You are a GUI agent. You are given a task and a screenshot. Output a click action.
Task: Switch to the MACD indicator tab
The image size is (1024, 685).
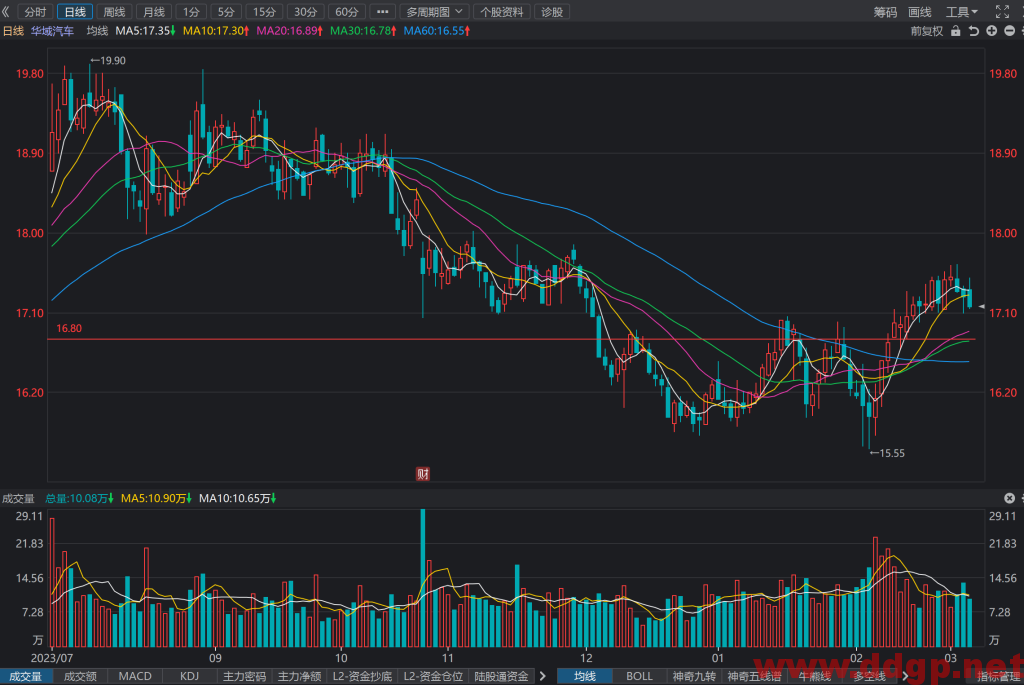(135, 677)
